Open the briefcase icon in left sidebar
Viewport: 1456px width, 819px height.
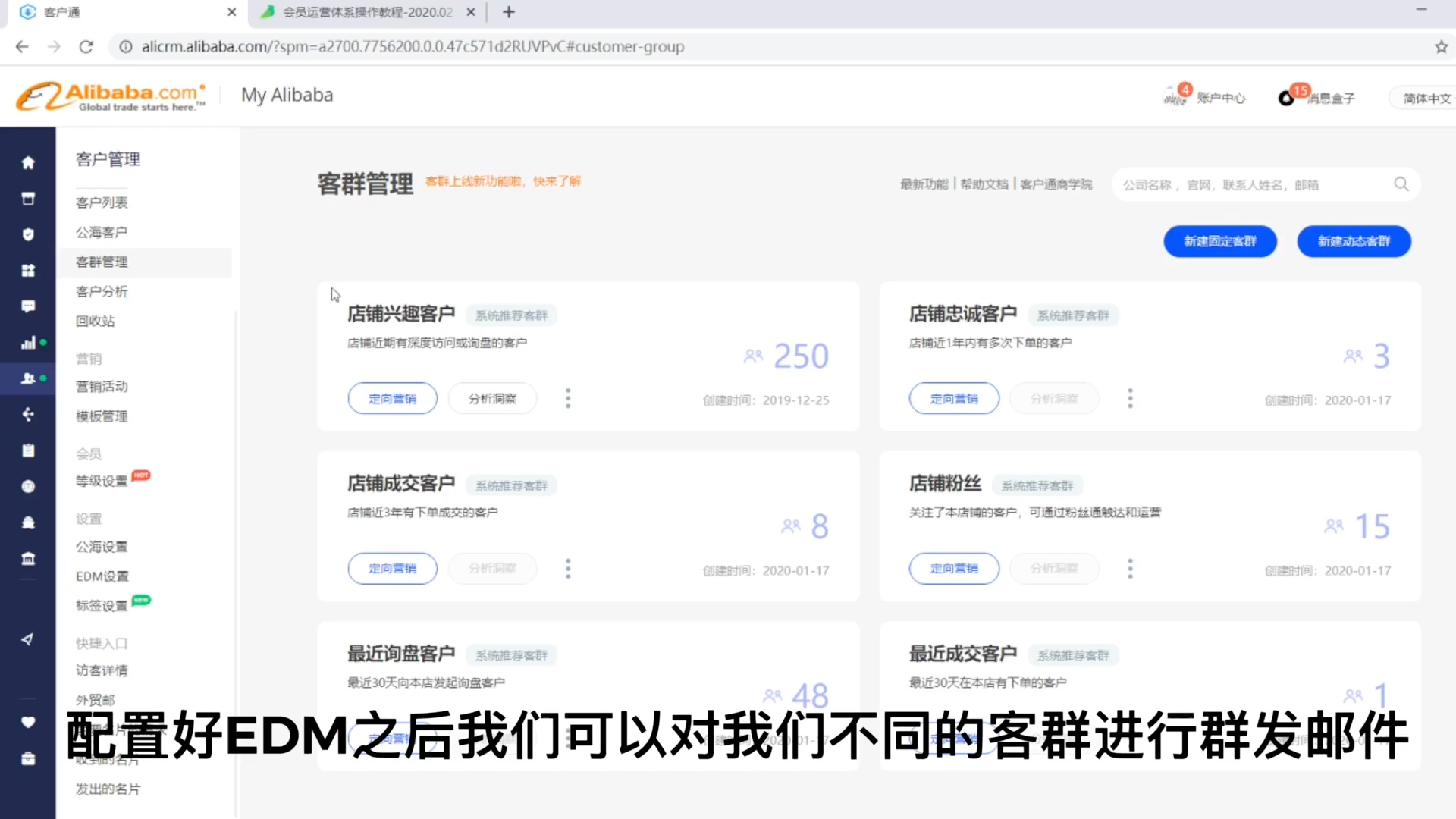[x=28, y=758]
